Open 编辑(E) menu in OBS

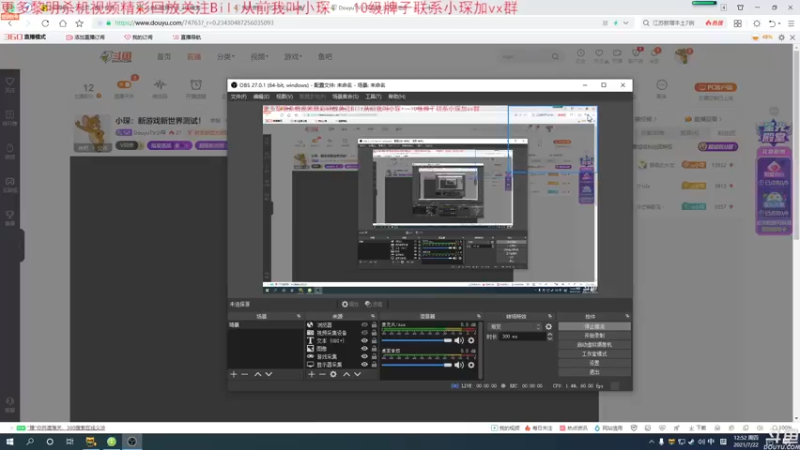261,96
